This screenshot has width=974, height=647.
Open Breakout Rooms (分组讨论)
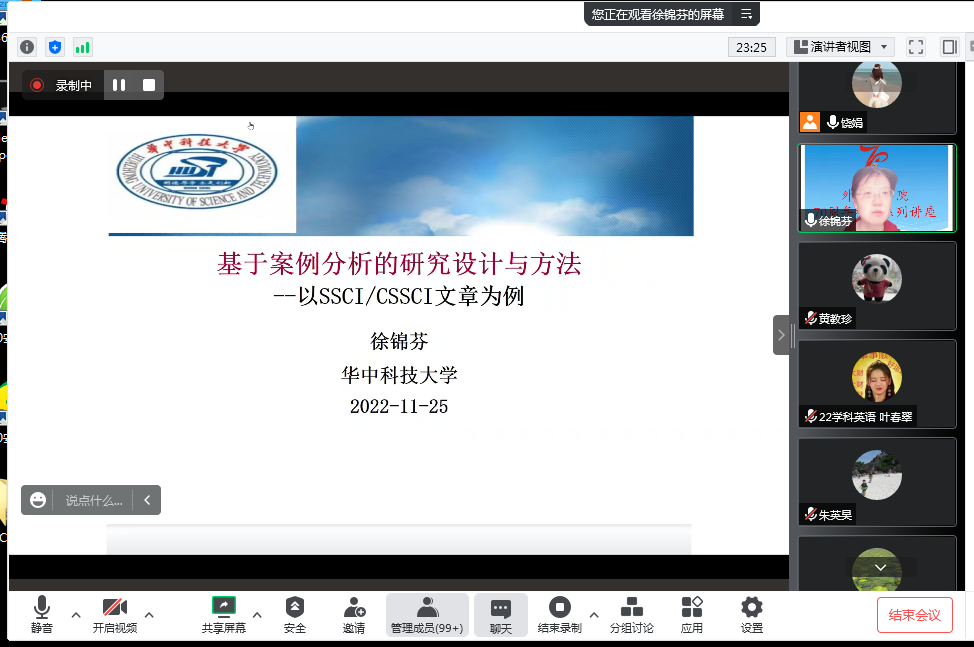click(x=632, y=615)
